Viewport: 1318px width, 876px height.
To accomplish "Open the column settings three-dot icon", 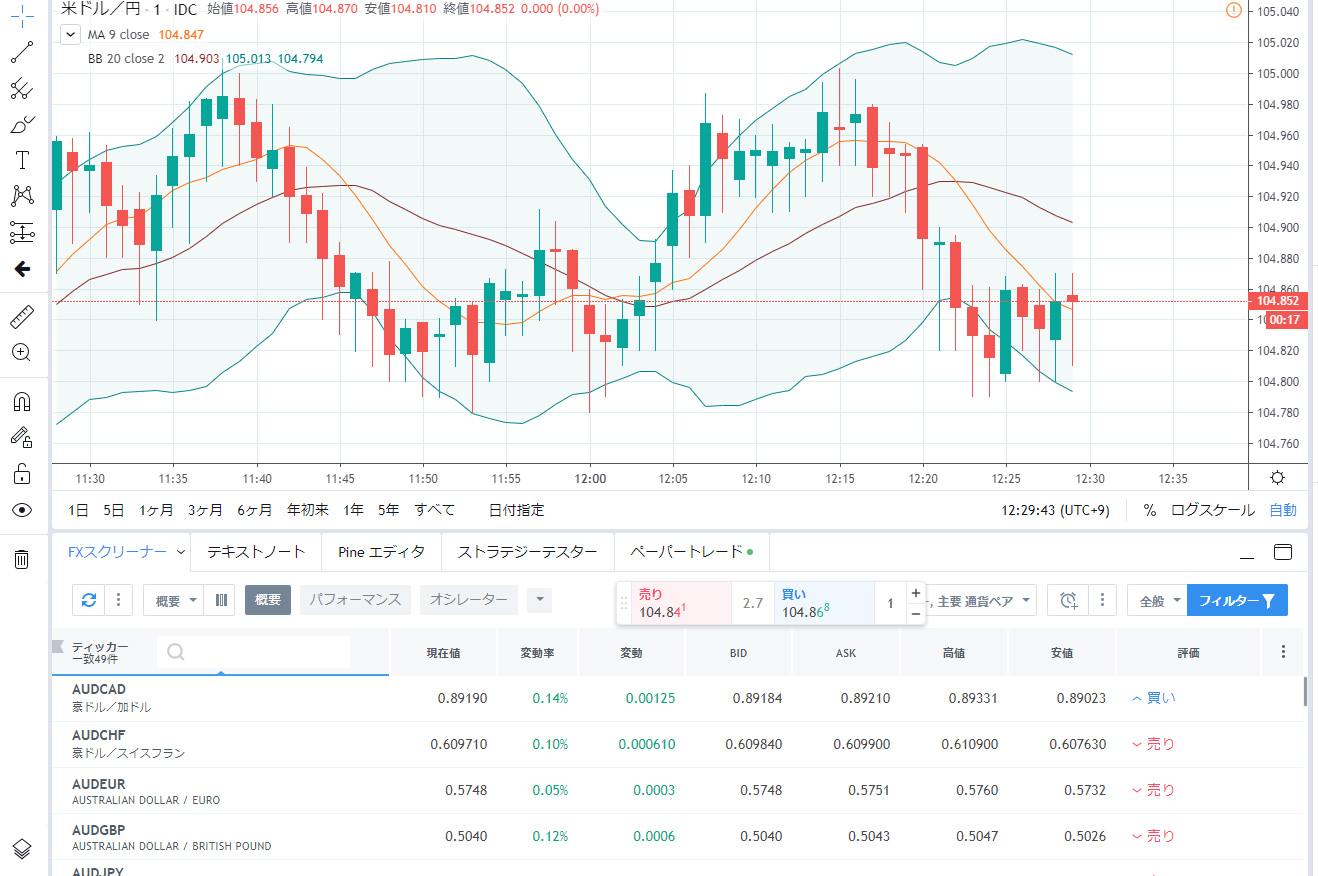I will [x=1283, y=652].
